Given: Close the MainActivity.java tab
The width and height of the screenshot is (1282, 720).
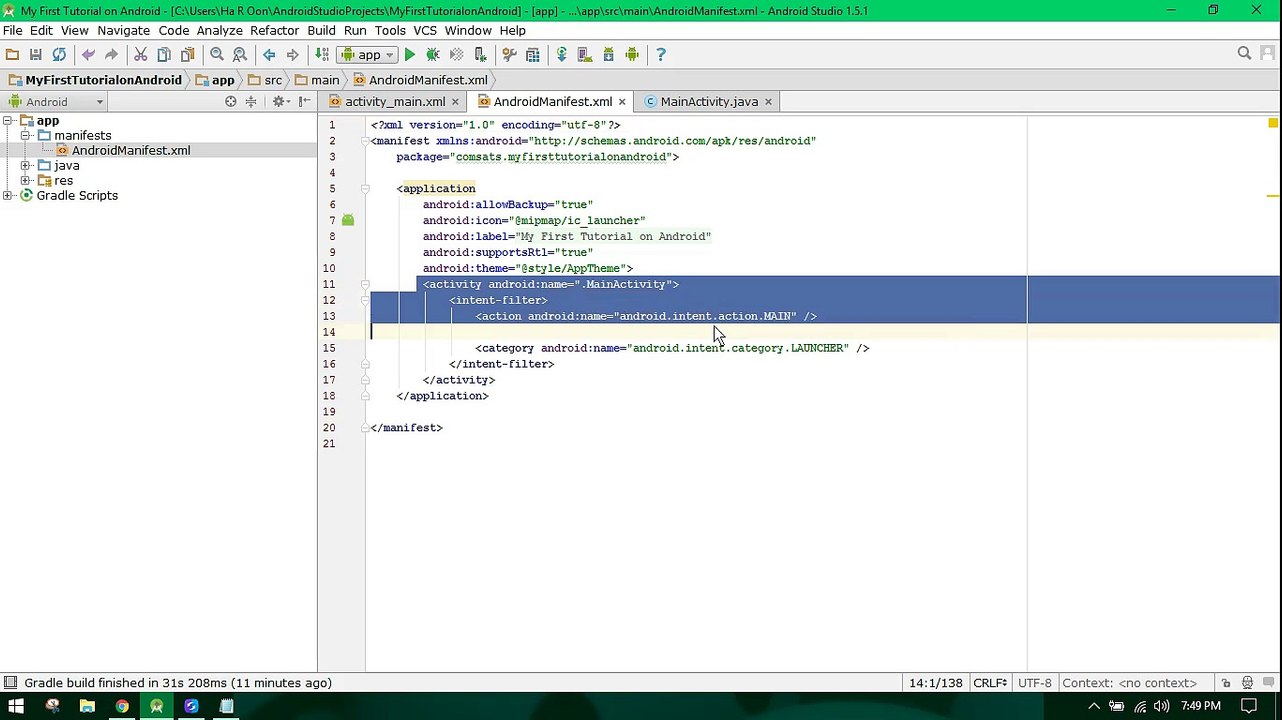Looking at the screenshot, I should click(768, 102).
